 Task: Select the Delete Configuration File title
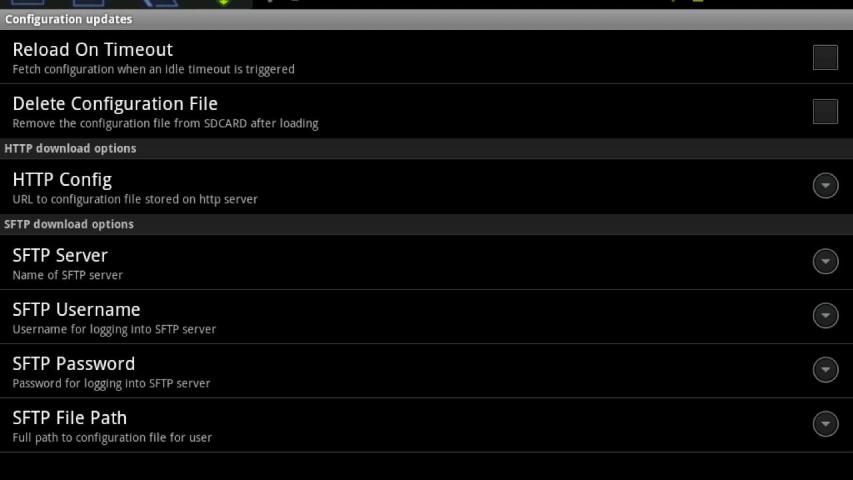point(115,104)
